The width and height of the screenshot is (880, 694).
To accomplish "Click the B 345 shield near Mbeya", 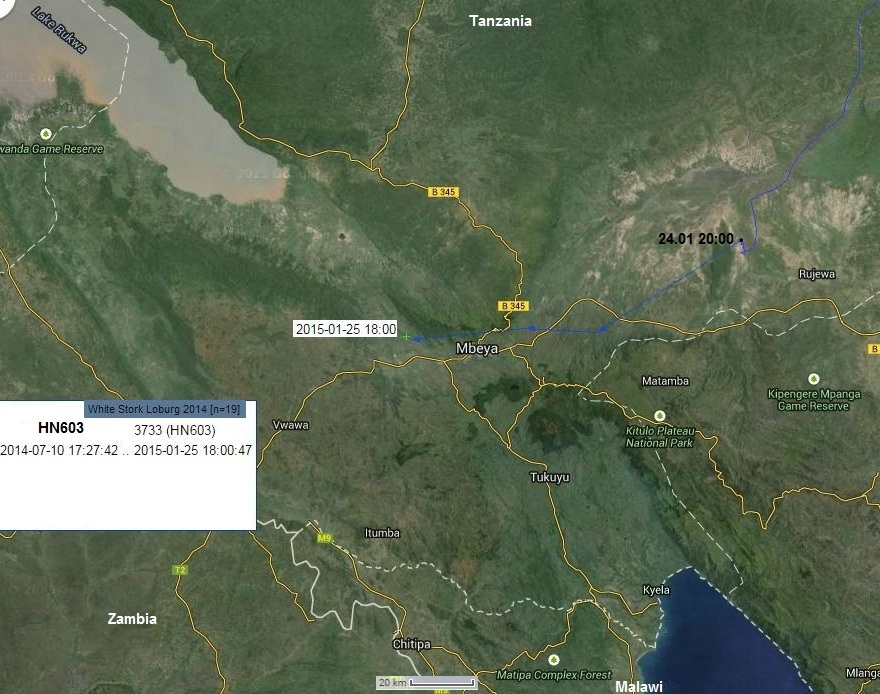I will 514,306.
